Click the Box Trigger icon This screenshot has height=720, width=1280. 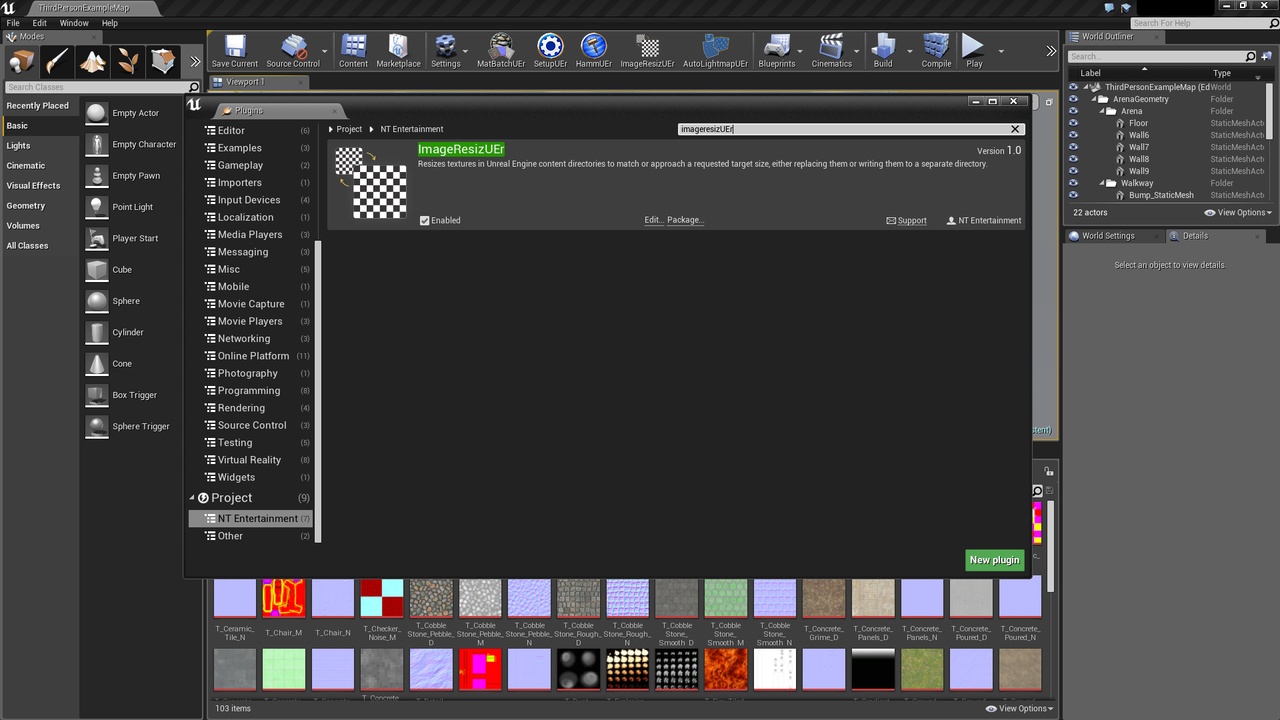point(96,395)
